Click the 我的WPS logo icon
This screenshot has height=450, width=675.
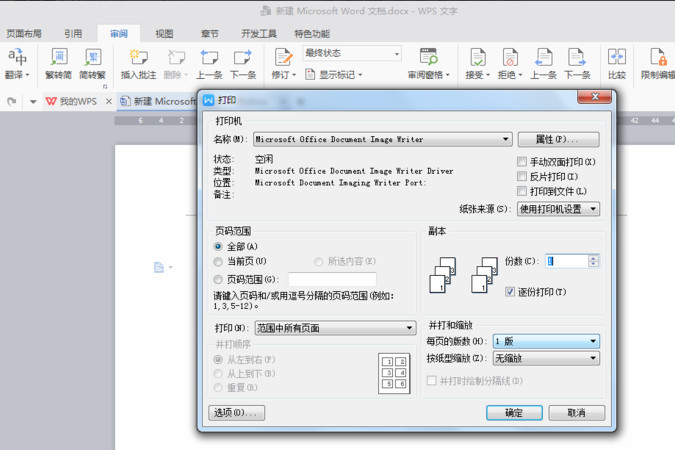[x=51, y=101]
